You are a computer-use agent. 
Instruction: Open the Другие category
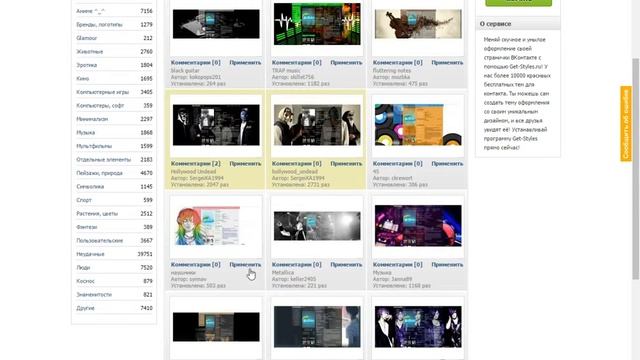click(85, 307)
